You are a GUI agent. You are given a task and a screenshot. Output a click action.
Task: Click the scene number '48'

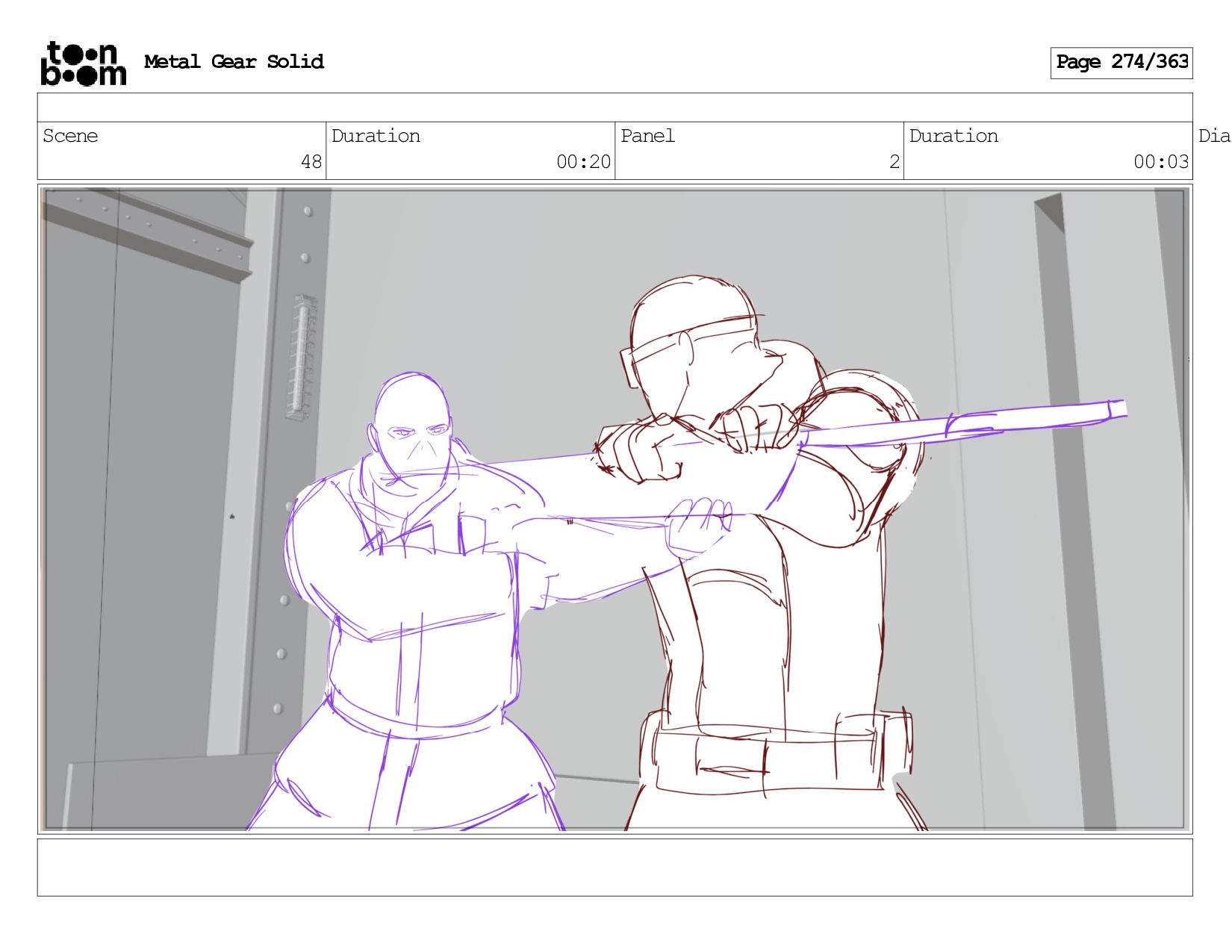pos(311,162)
